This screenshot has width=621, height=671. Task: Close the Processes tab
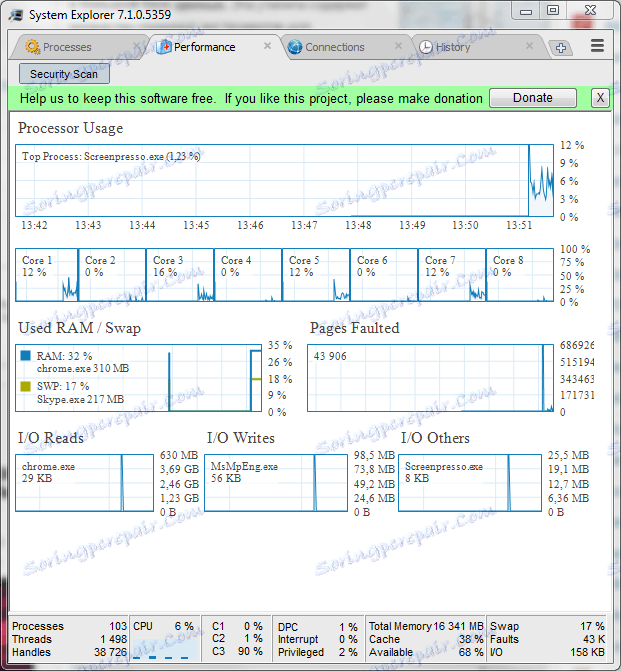(x=136, y=46)
